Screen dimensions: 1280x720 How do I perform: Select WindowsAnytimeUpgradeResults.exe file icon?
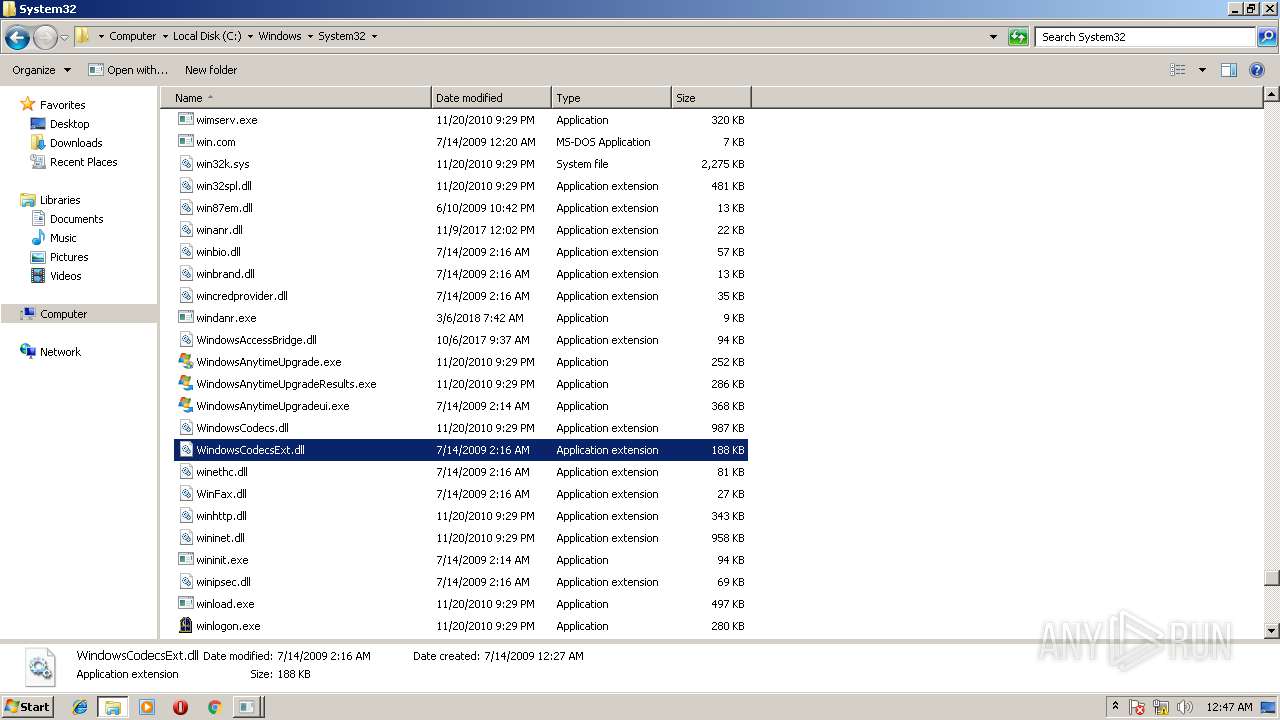(x=185, y=384)
